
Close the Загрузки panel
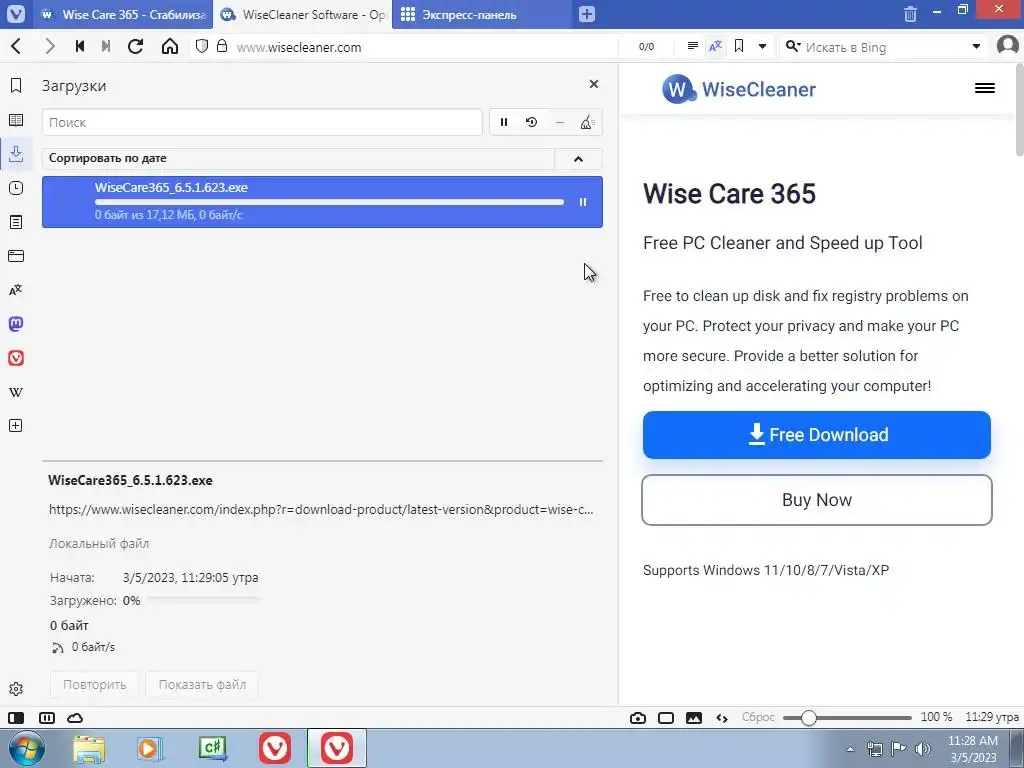(594, 84)
